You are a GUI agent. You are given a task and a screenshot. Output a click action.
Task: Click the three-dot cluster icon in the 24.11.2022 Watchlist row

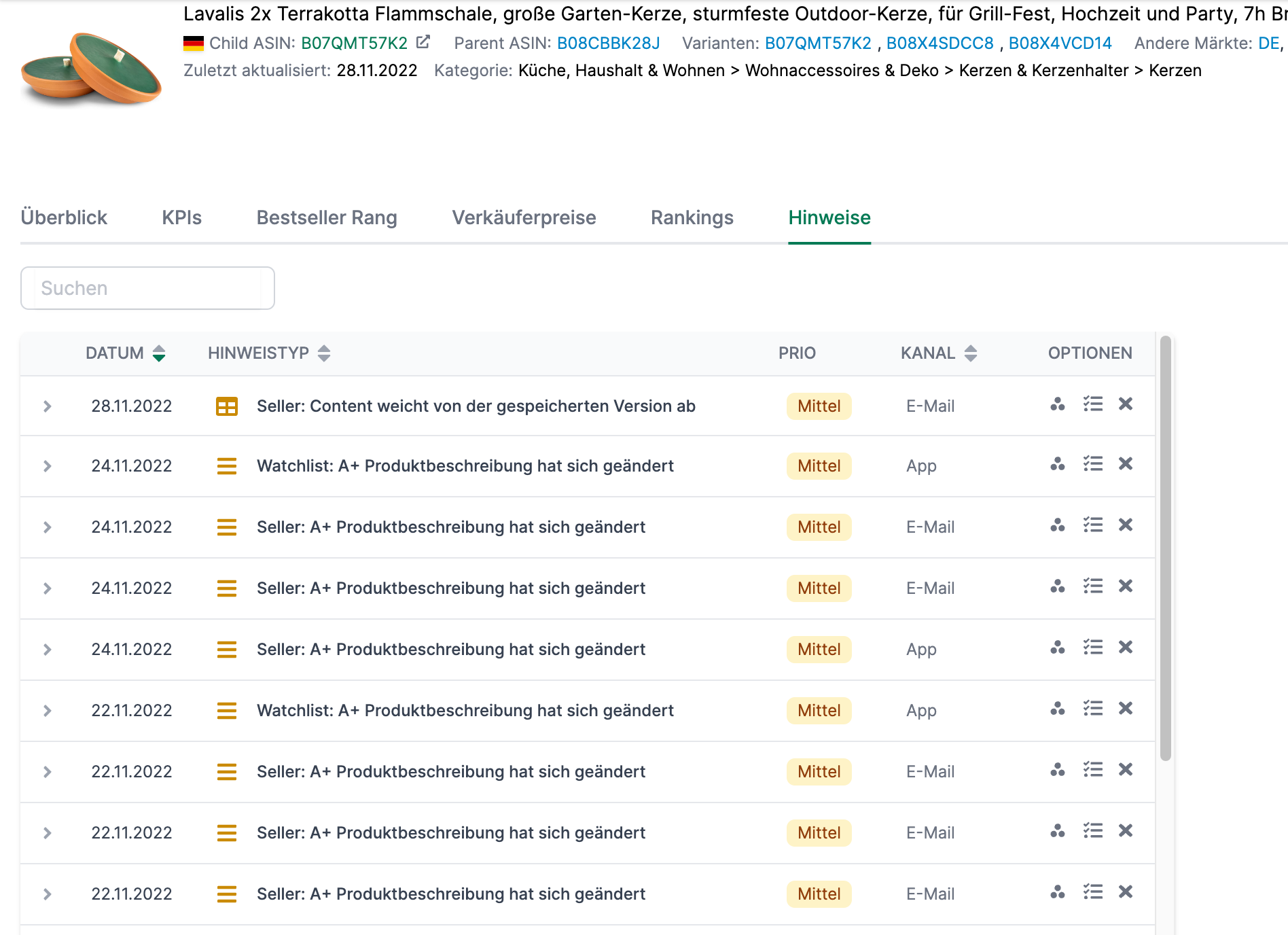coord(1058,464)
